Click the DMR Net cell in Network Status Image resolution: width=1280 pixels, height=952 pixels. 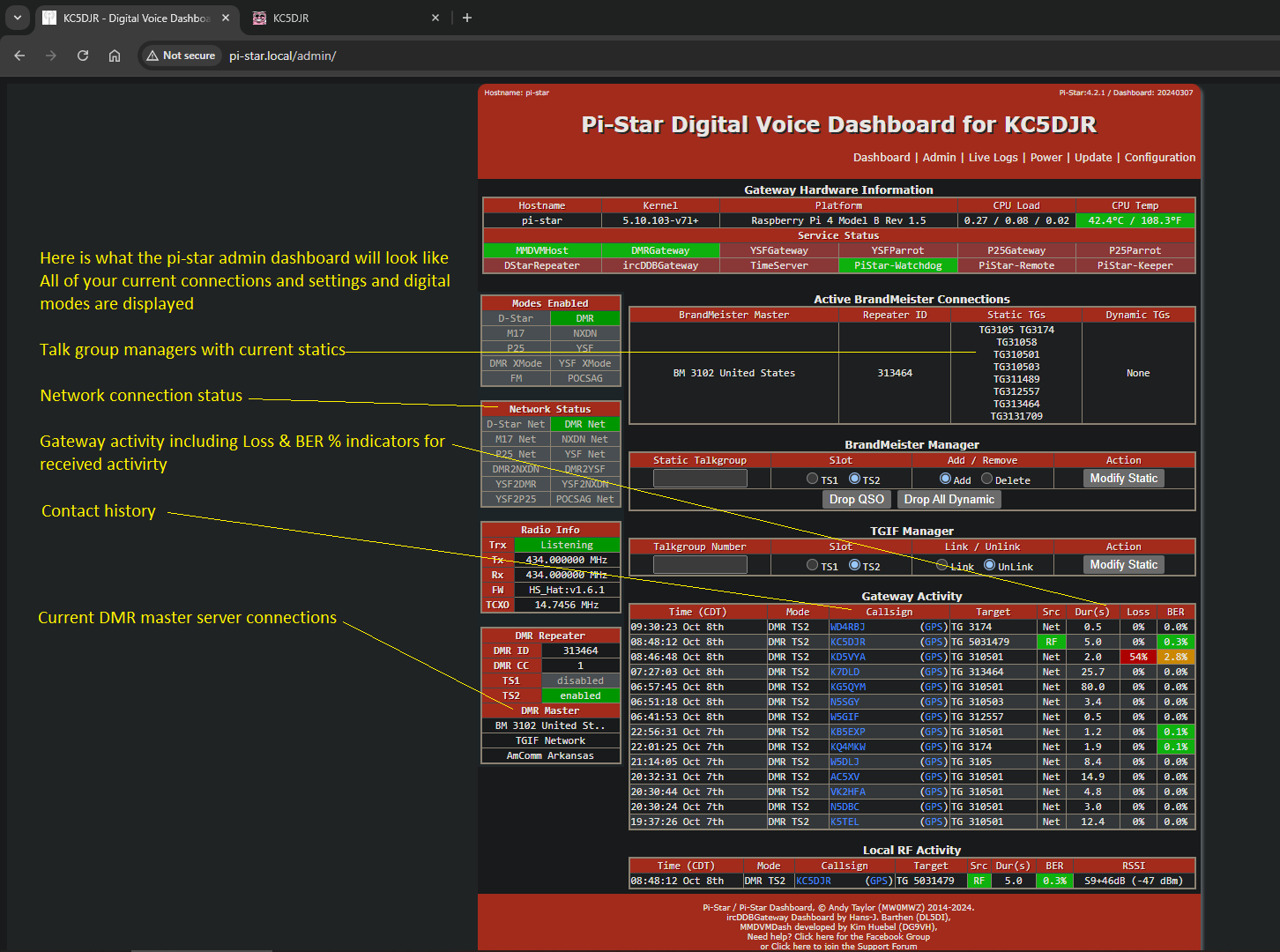click(584, 425)
